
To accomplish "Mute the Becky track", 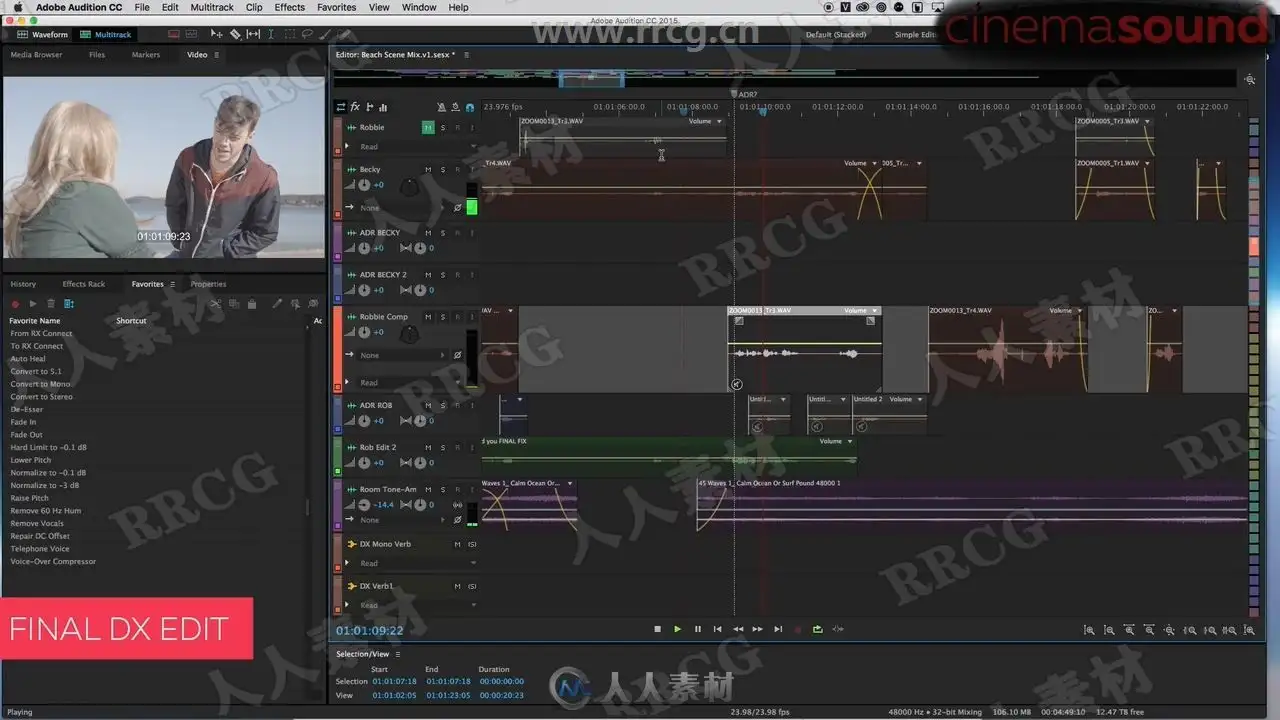I will click(428, 169).
